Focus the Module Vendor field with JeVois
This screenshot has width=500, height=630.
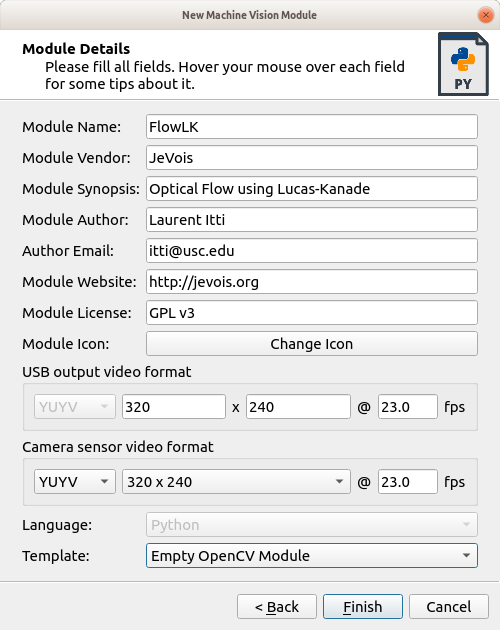pyautogui.click(x=312, y=158)
